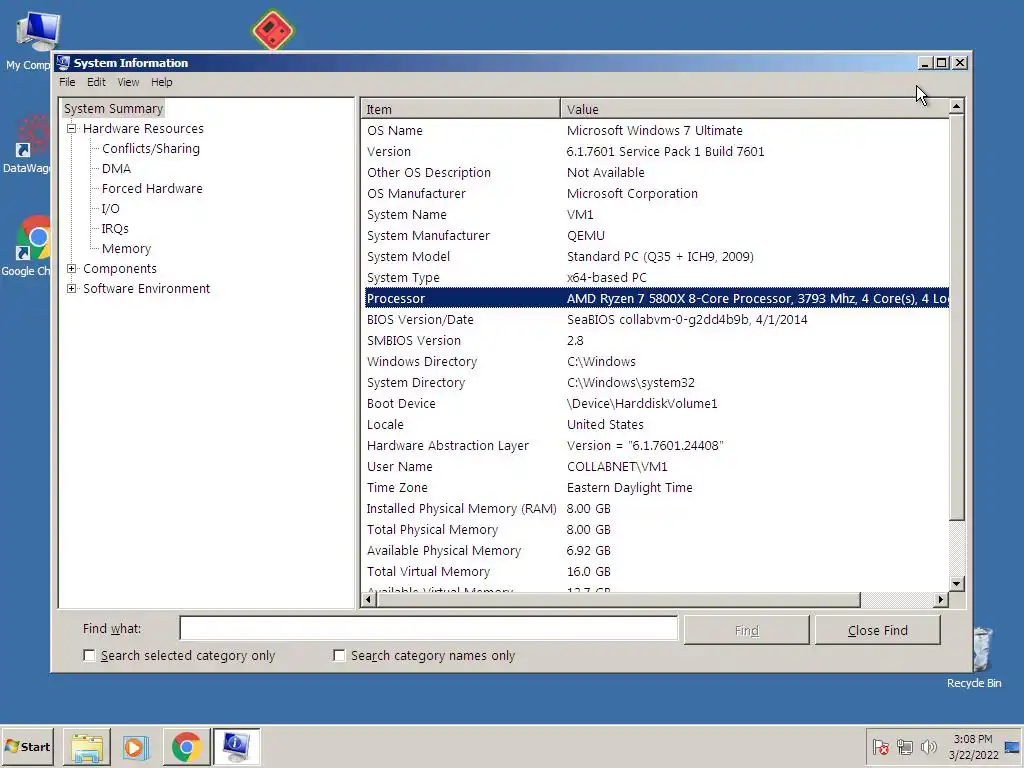The width and height of the screenshot is (1024, 768).
Task: Open volume speaker tray icon
Action: (x=928, y=747)
